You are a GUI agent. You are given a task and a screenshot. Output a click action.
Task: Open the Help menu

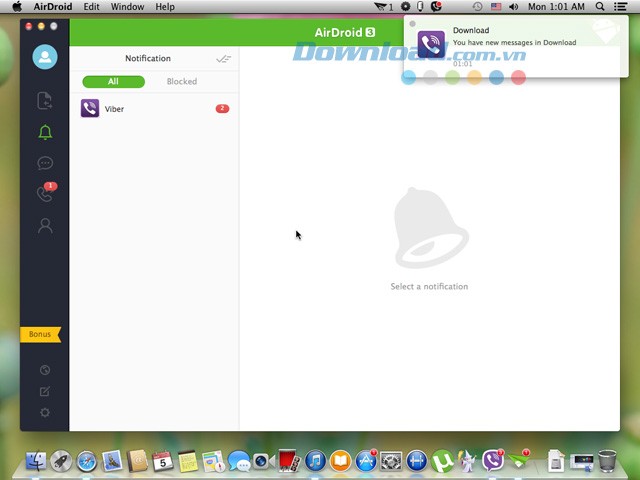[164, 7]
